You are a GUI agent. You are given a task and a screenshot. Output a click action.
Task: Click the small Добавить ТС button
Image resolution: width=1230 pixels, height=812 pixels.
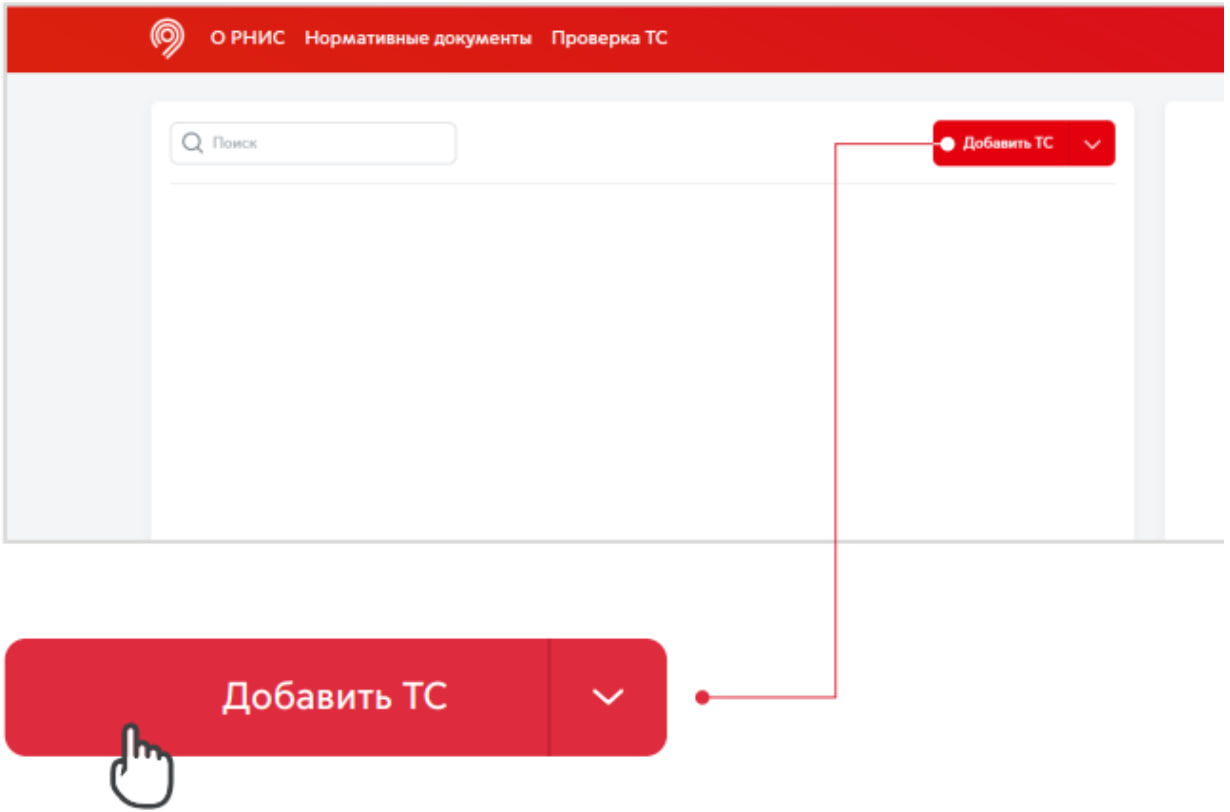point(1002,143)
